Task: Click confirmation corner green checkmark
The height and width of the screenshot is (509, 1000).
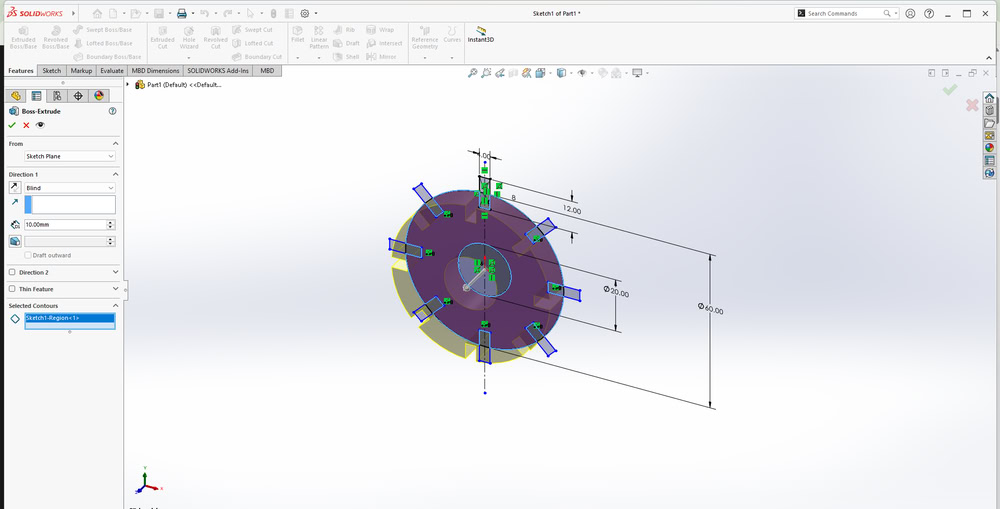Action: [x=950, y=90]
